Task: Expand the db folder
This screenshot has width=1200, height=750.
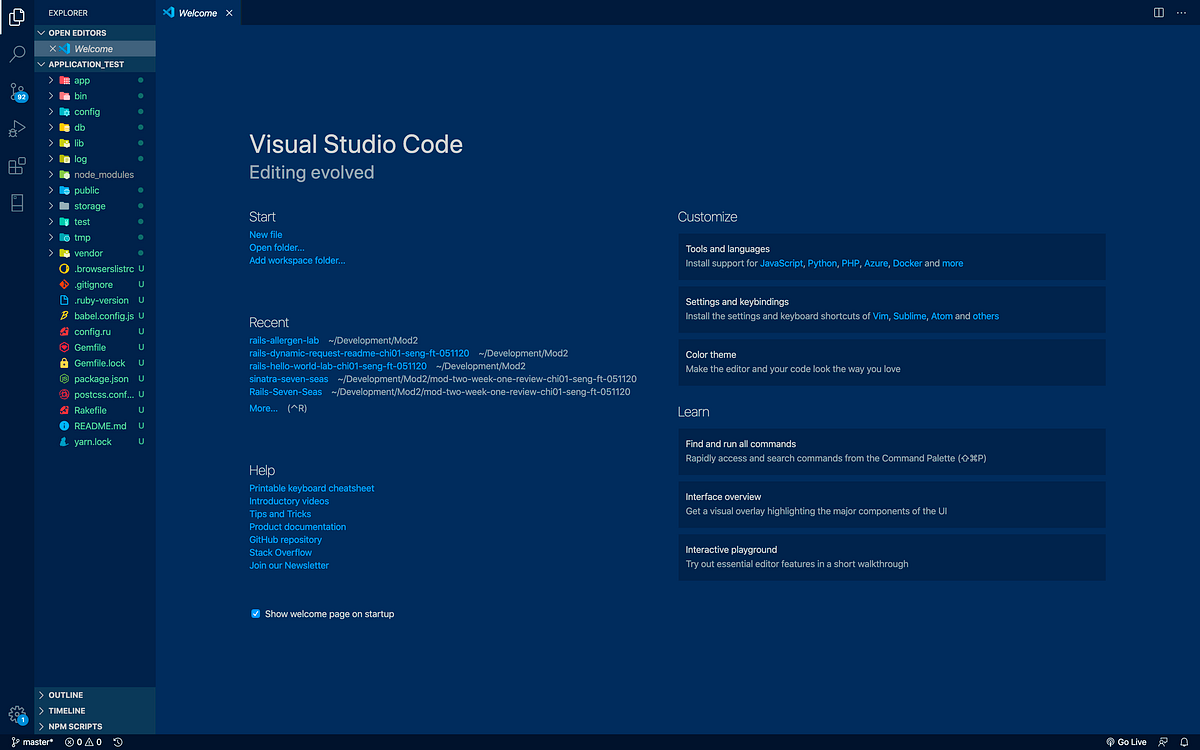Action: [x=95, y=127]
